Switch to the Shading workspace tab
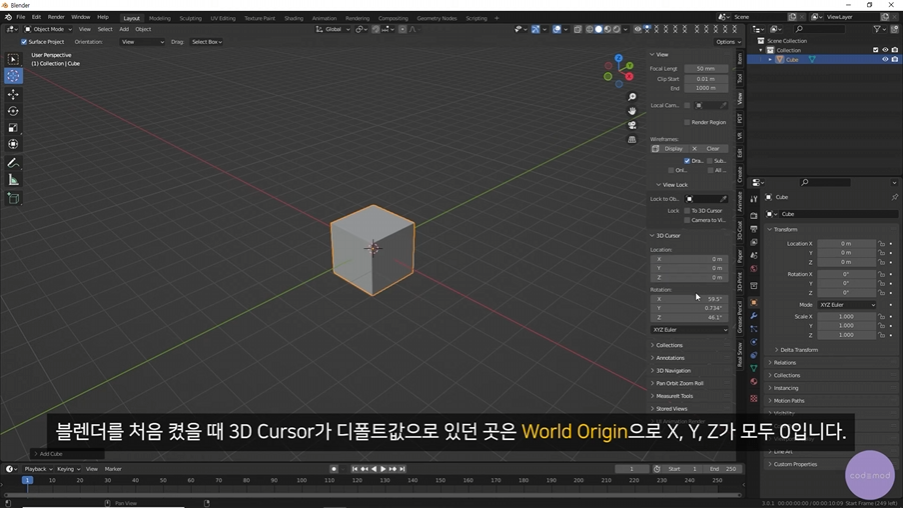Image resolution: width=903 pixels, height=508 pixels. click(293, 18)
